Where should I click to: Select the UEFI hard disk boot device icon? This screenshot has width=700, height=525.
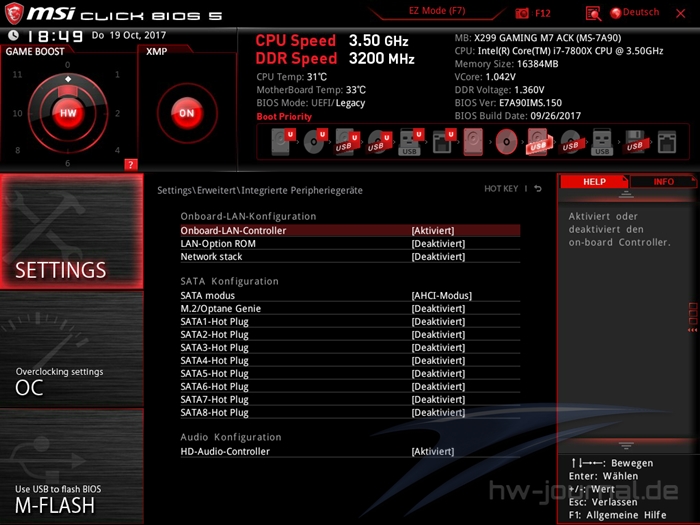[x=283, y=142]
